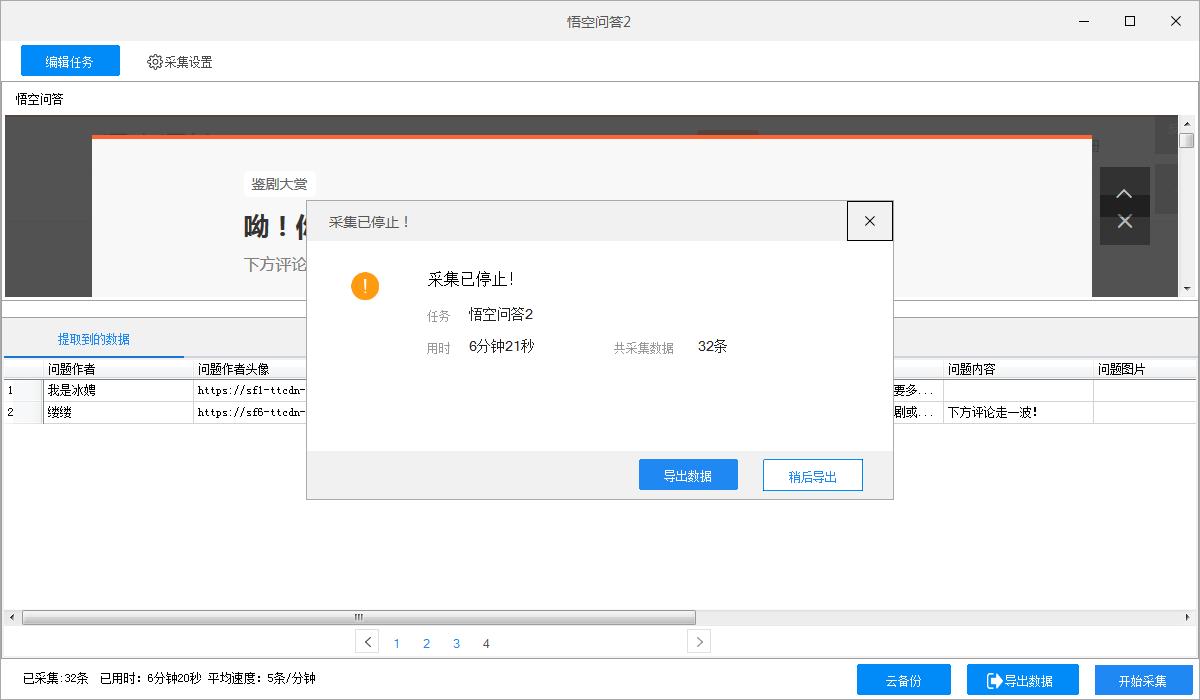Image resolution: width=1200 pixels, height=700 pixels.
Task: Jump to page 4 of the results
Action: 486,643
